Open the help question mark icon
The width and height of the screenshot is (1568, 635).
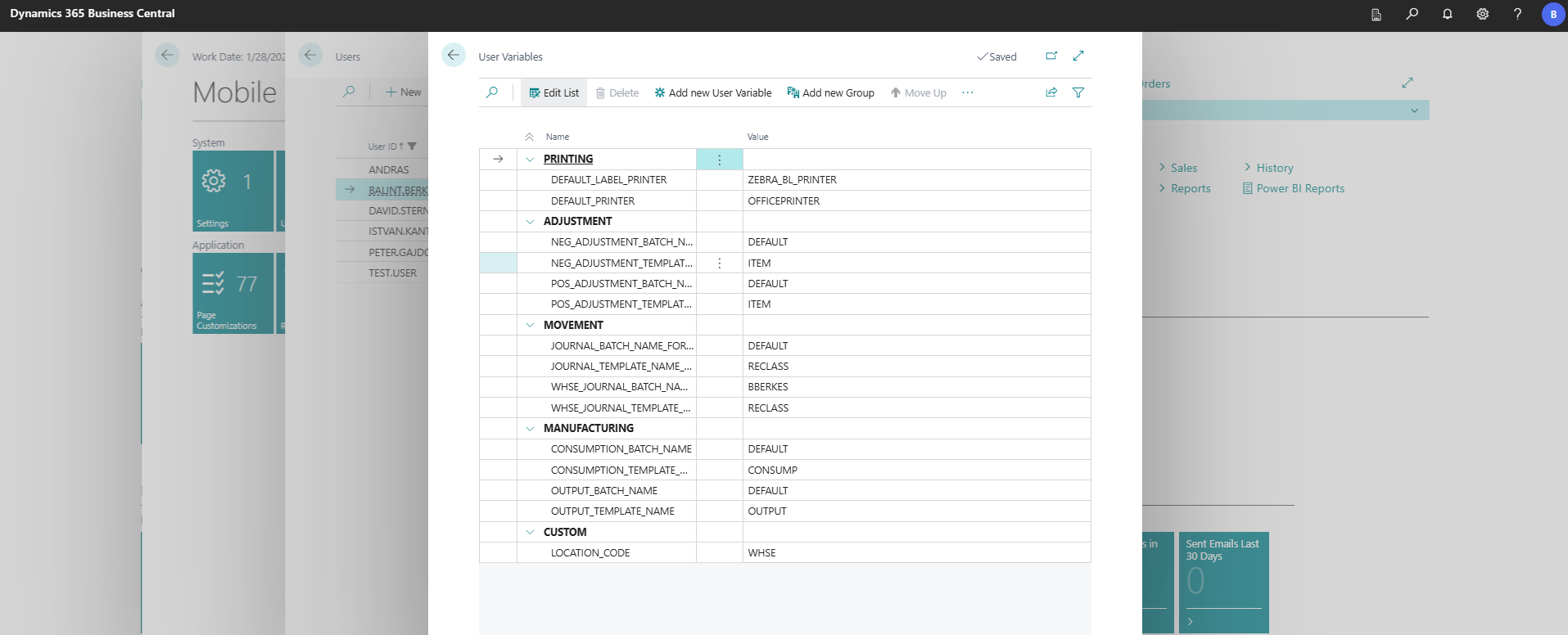[x=1517, y=14]
